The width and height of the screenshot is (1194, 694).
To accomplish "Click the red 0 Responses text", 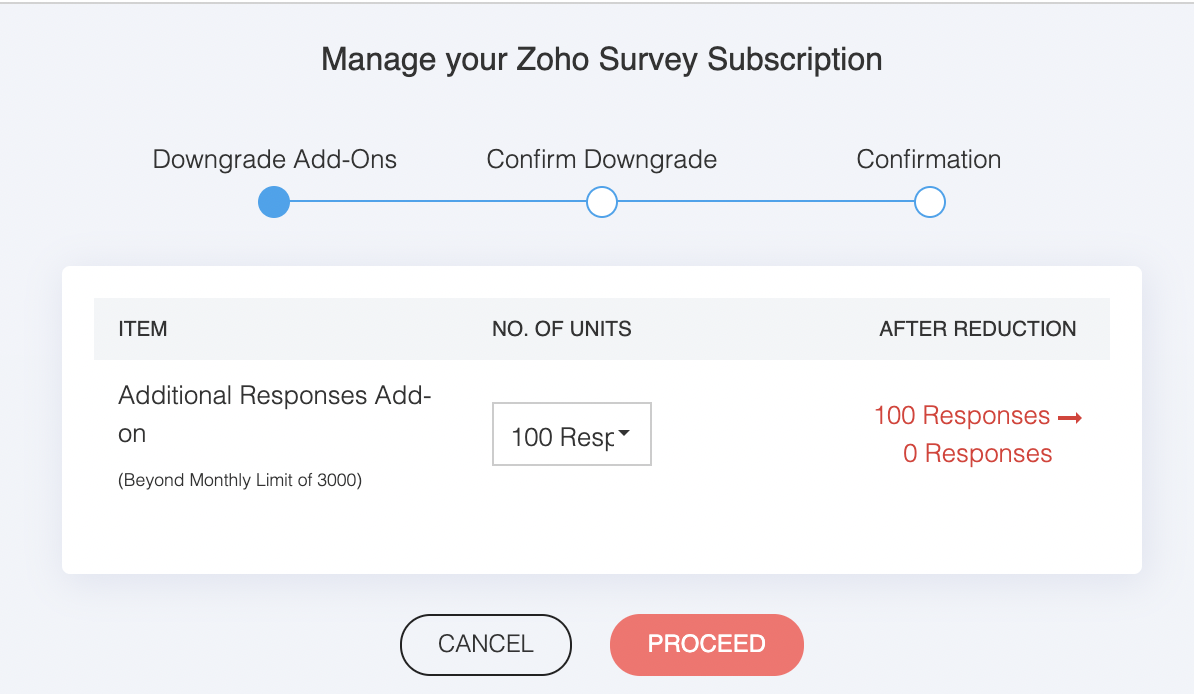I will [x=977, y=454].
